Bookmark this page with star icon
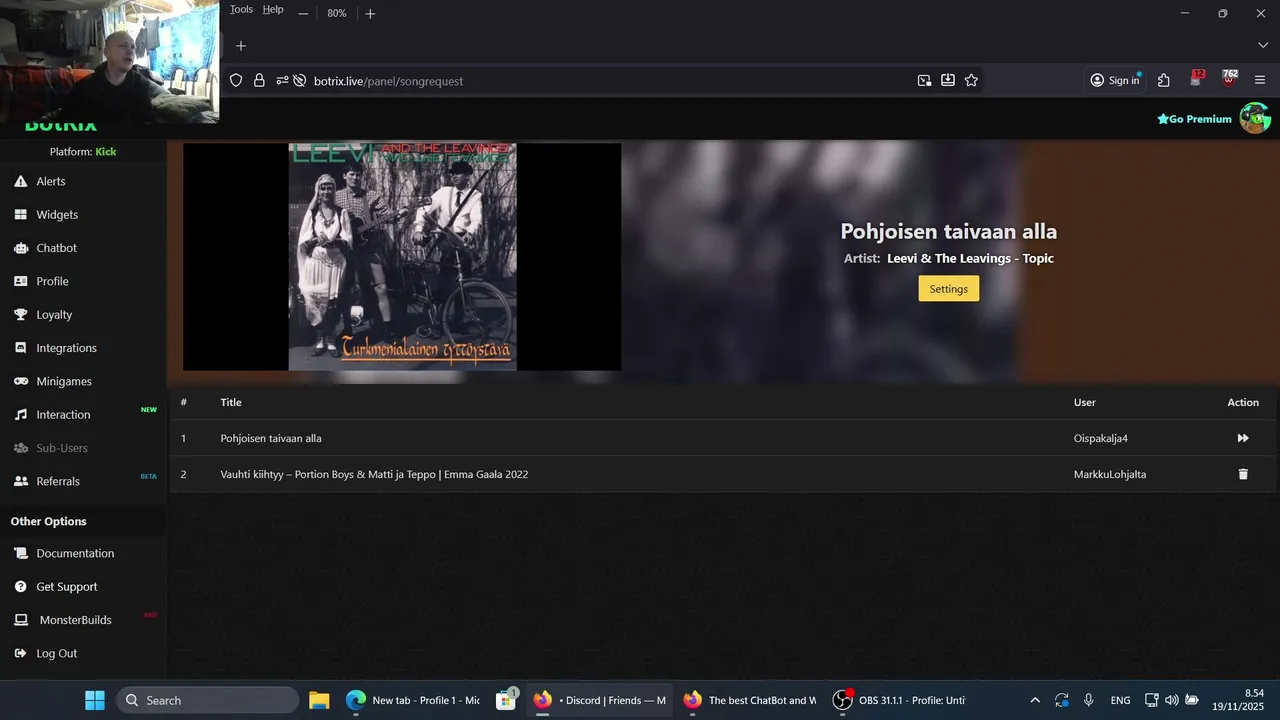 point(971,80)
